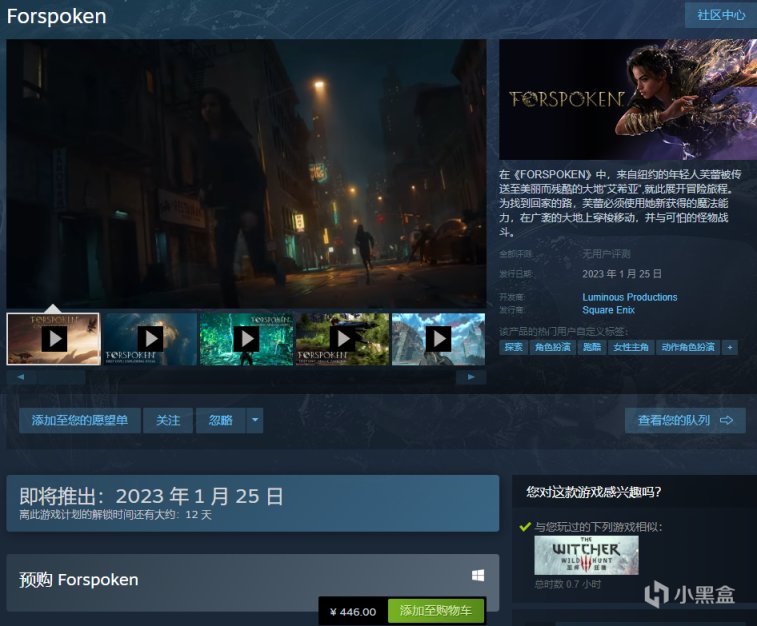Viewport: 757px width, 626px height.
Task: Click the main trailer video area
Action: pyautogui.click(x=246, y=174)
